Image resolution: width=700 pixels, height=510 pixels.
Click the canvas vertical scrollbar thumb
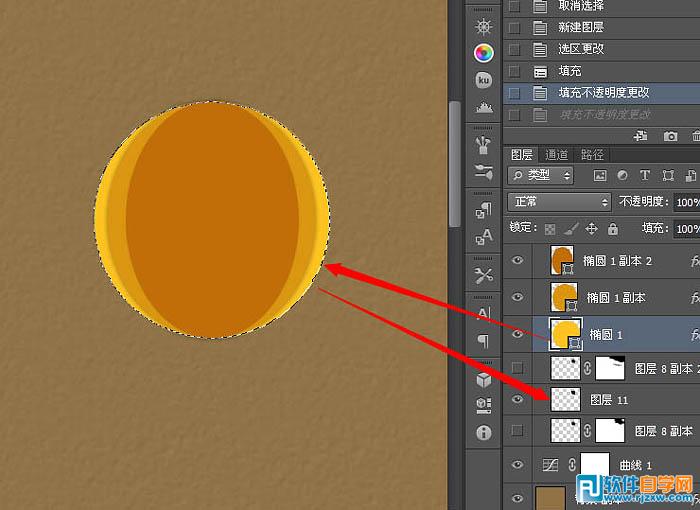[x=454, y=164]
